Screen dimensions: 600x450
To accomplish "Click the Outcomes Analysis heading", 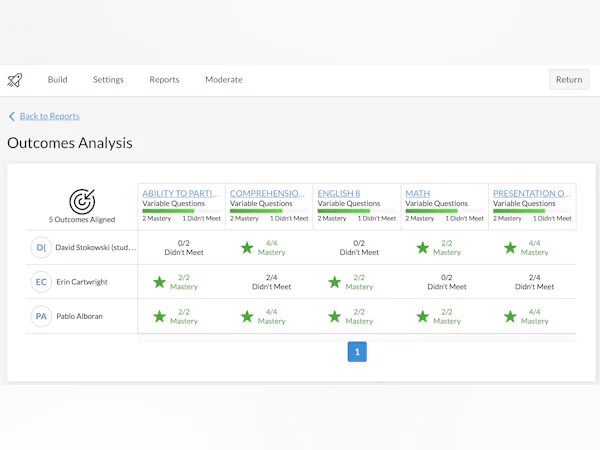I will pos(70,143).
